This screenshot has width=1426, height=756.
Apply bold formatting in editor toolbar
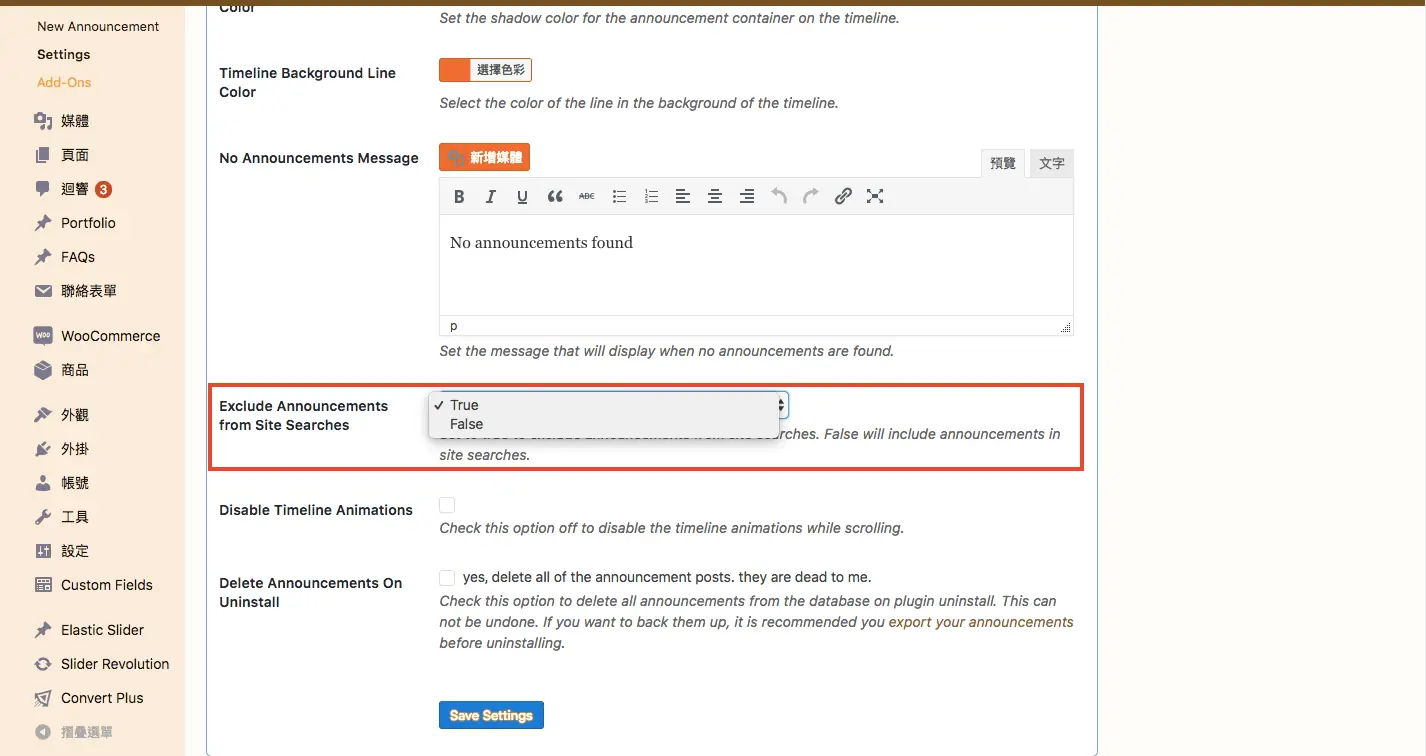(459, 197)
